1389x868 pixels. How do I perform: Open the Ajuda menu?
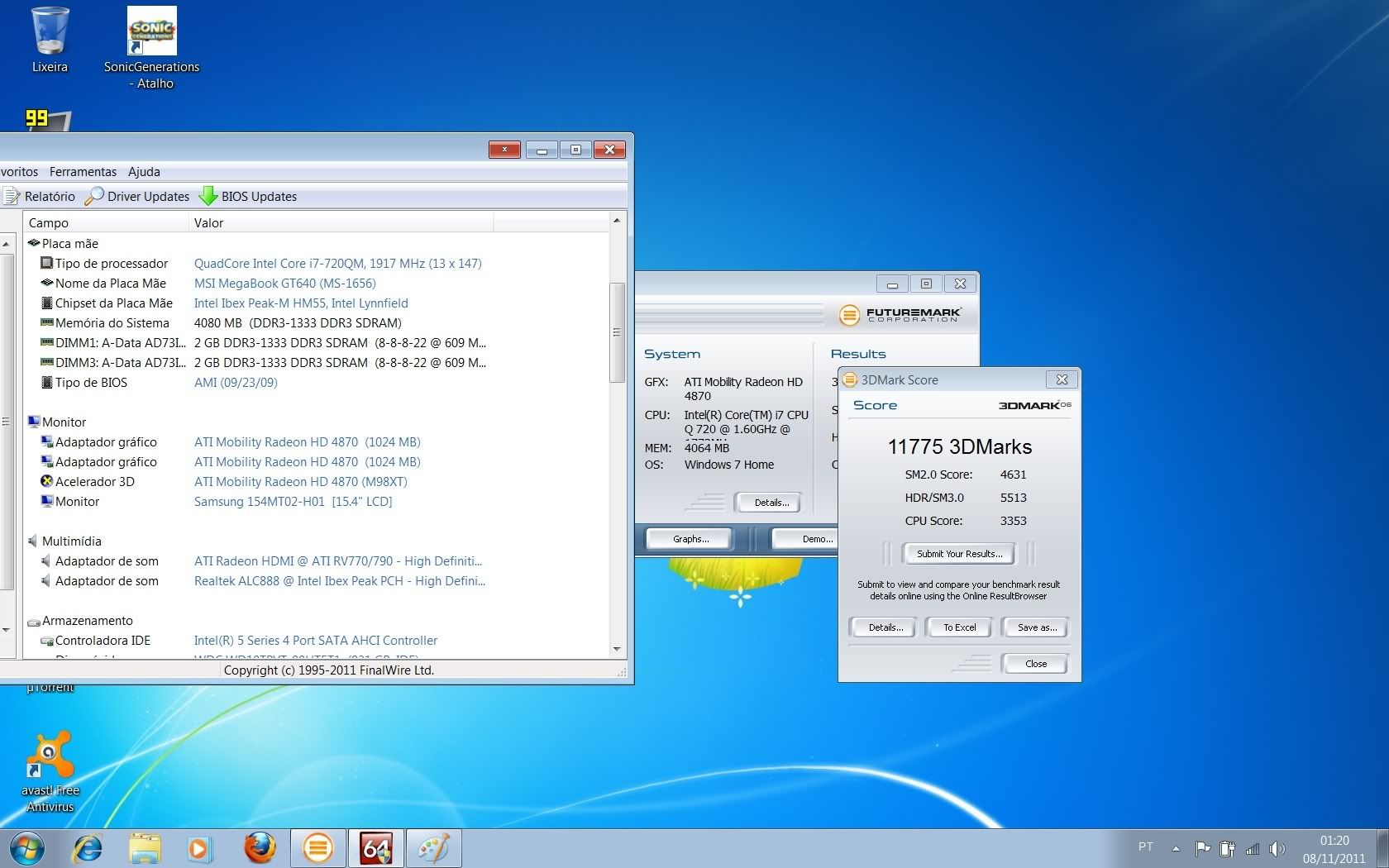(144, 171)
